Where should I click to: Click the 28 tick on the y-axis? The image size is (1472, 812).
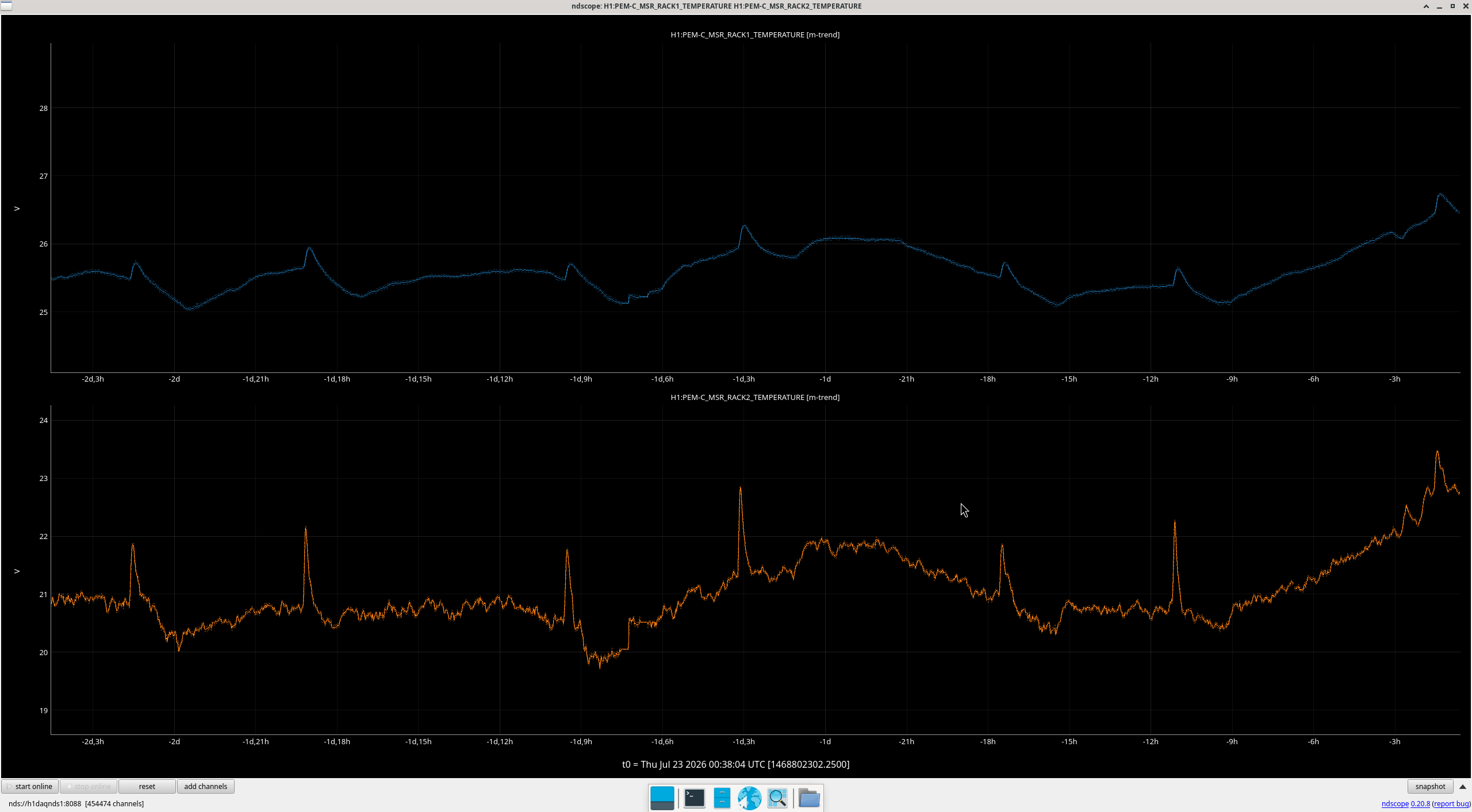[44, 108]
